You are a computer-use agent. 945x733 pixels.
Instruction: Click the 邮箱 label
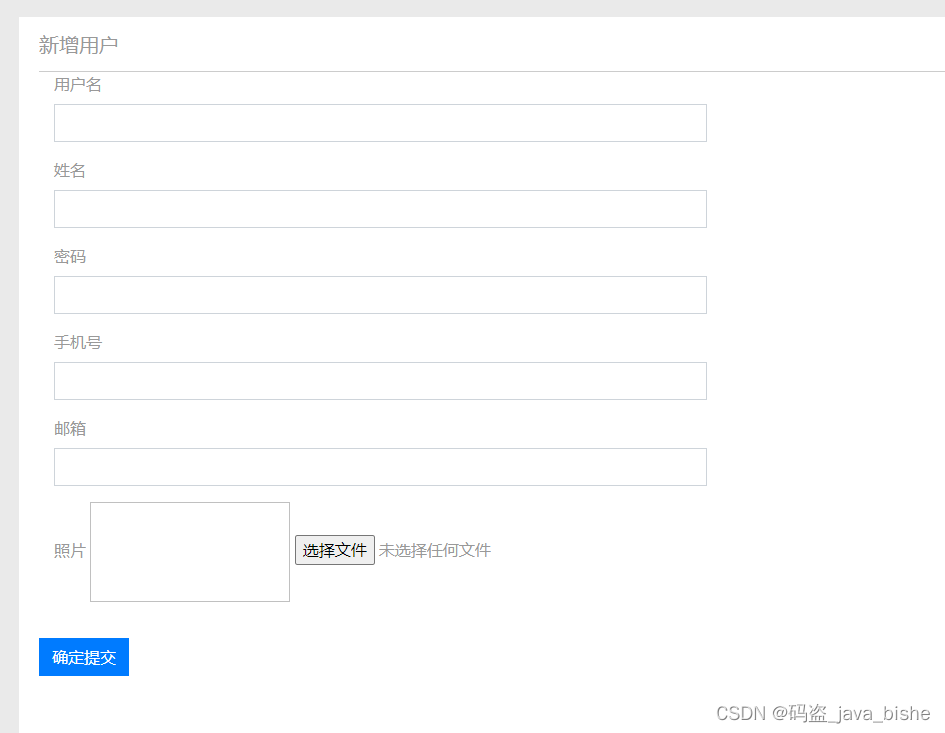[70, 429]
